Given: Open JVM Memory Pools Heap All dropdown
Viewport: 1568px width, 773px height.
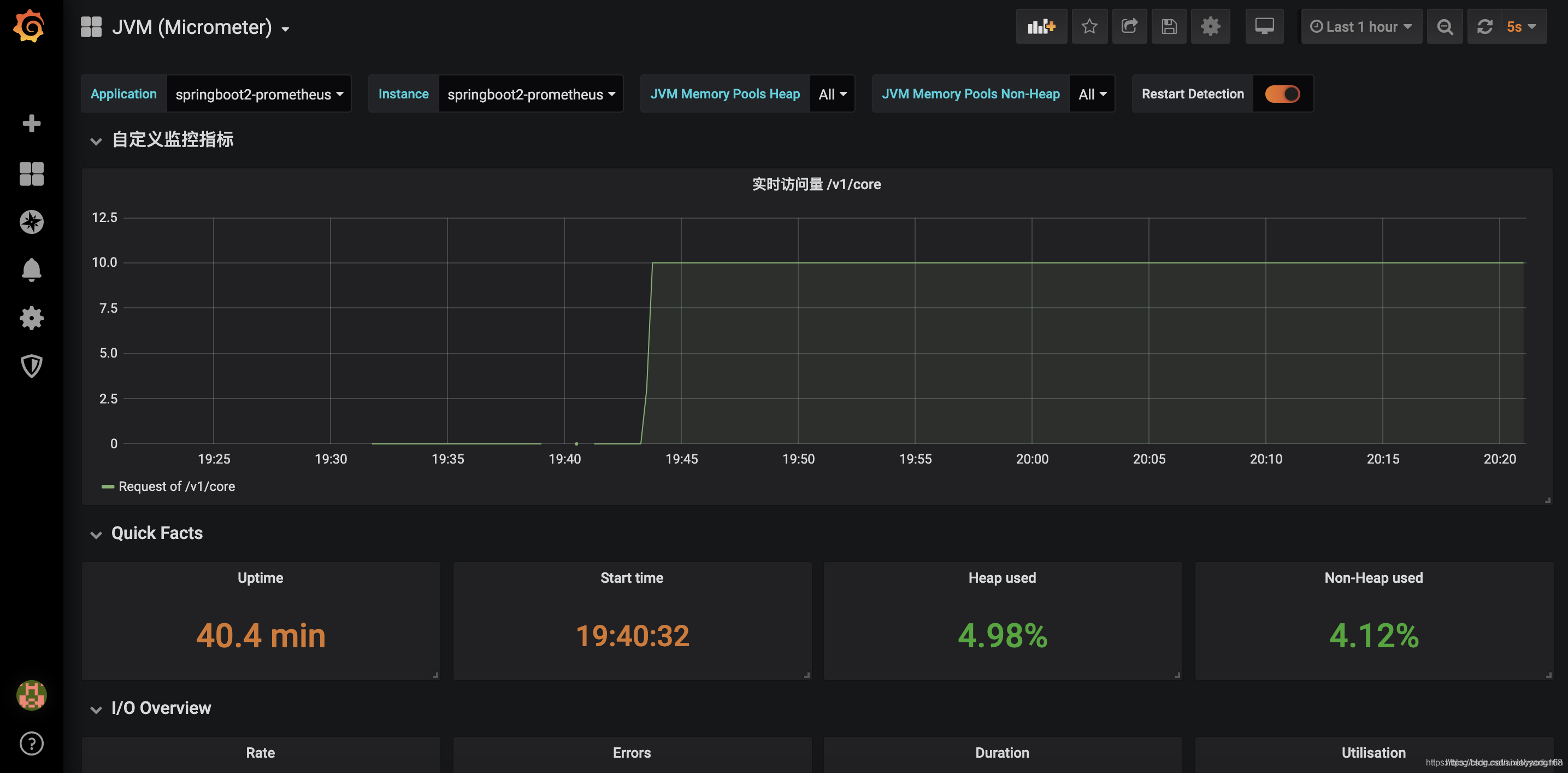Looking at the screenshot, I should pos(832,94).
